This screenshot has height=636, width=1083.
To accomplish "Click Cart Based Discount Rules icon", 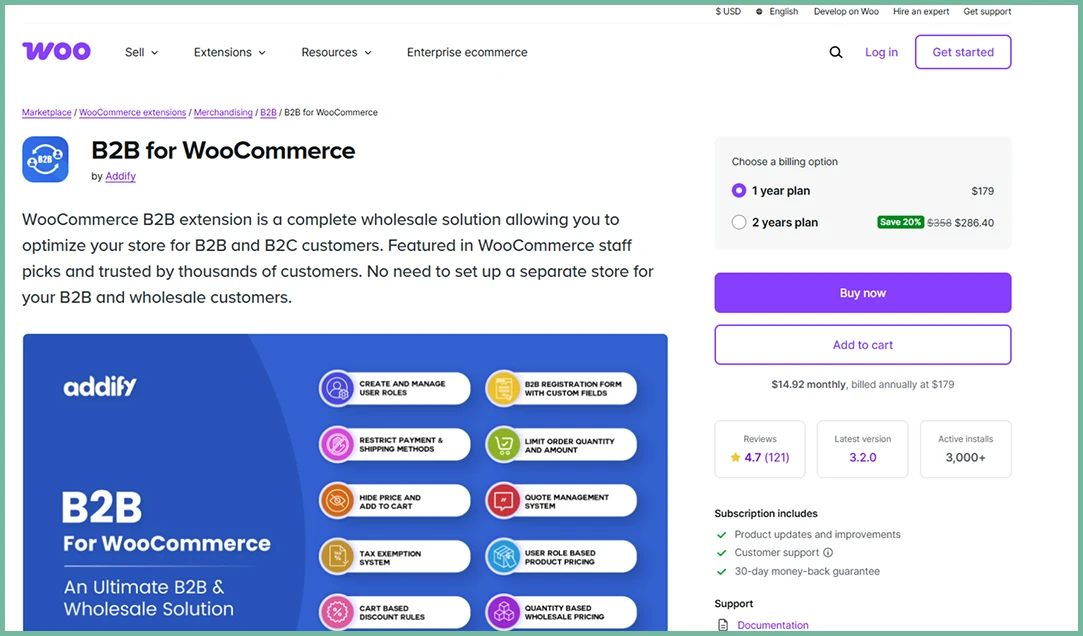I will pyautogui.click(x=337, y=612).
